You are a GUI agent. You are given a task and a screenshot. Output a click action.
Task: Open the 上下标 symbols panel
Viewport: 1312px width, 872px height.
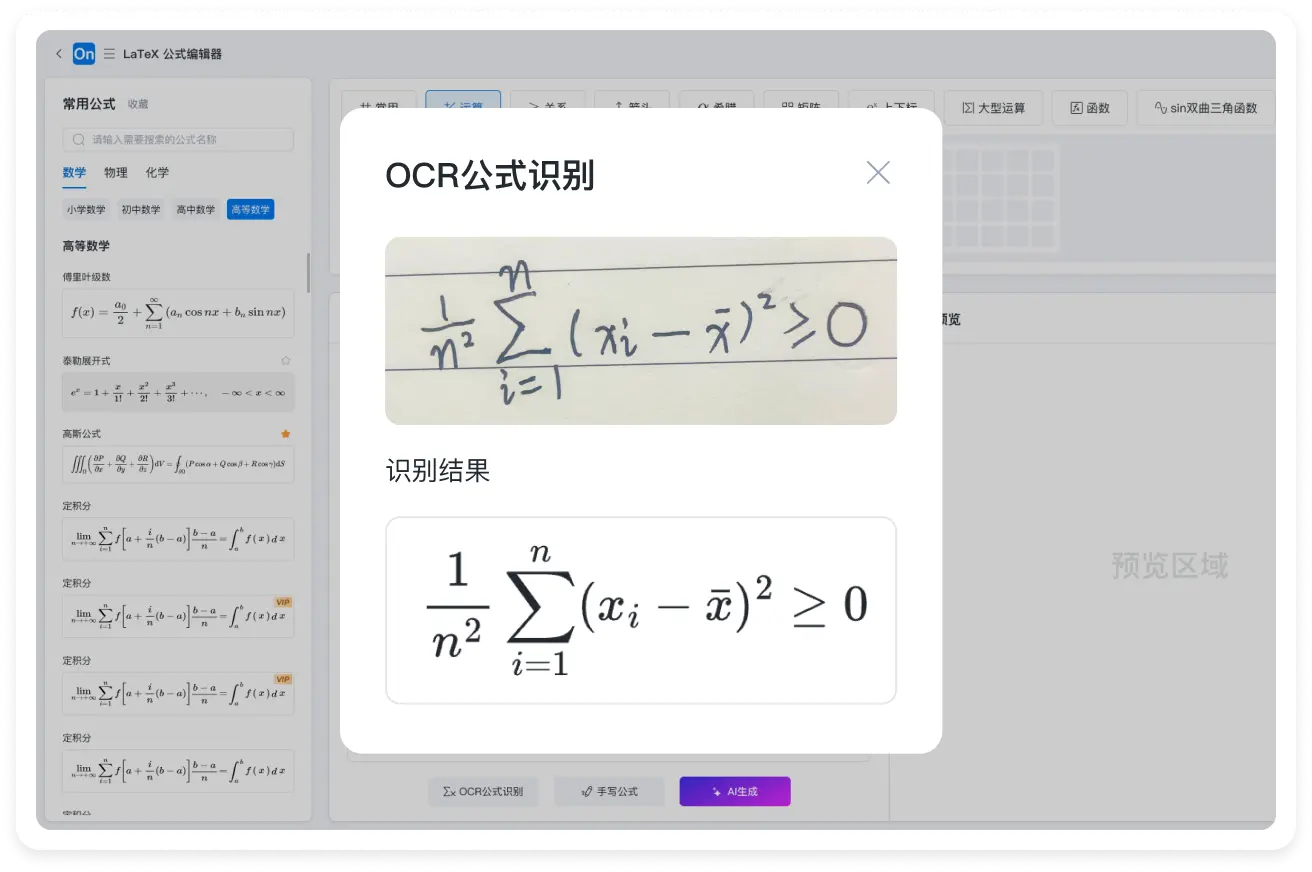click(x=890, y=106)
